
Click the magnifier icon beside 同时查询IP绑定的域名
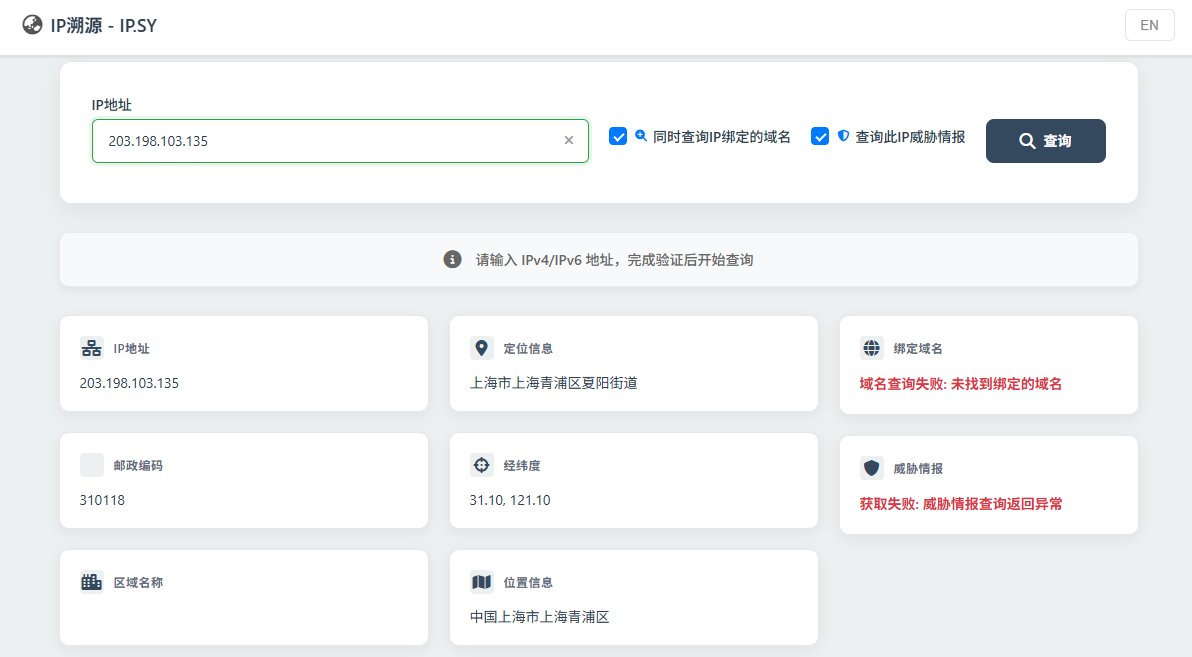641,135
